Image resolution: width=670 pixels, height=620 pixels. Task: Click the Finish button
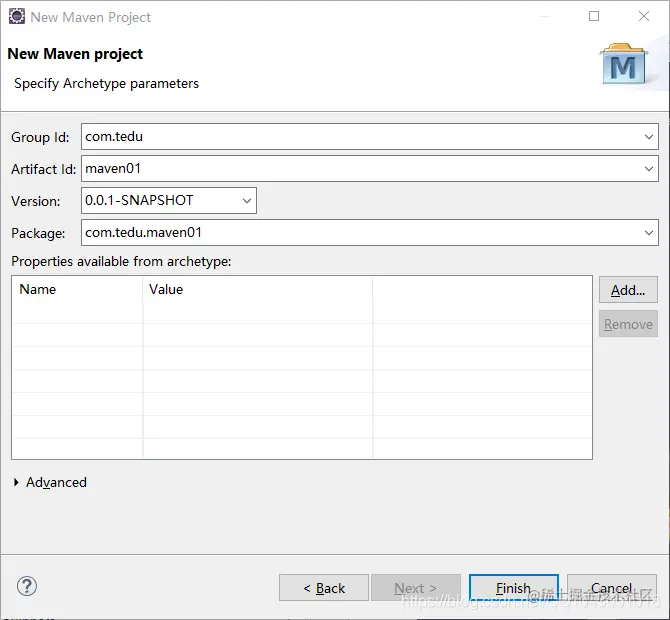point(514,588)
